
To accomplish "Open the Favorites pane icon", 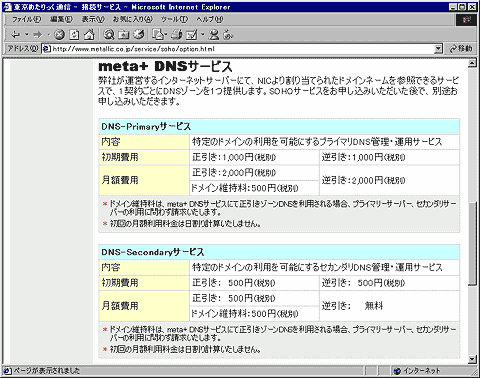I will (124, 35).
